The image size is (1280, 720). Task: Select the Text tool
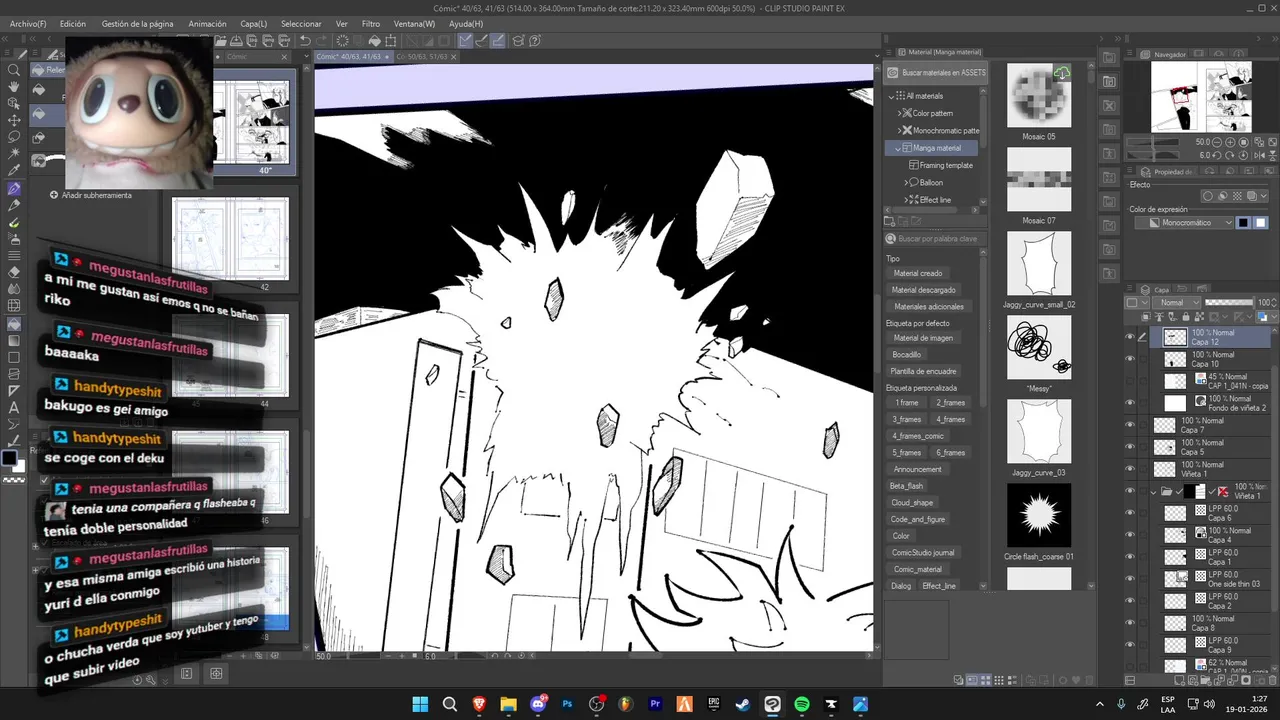tap(14, 408)
